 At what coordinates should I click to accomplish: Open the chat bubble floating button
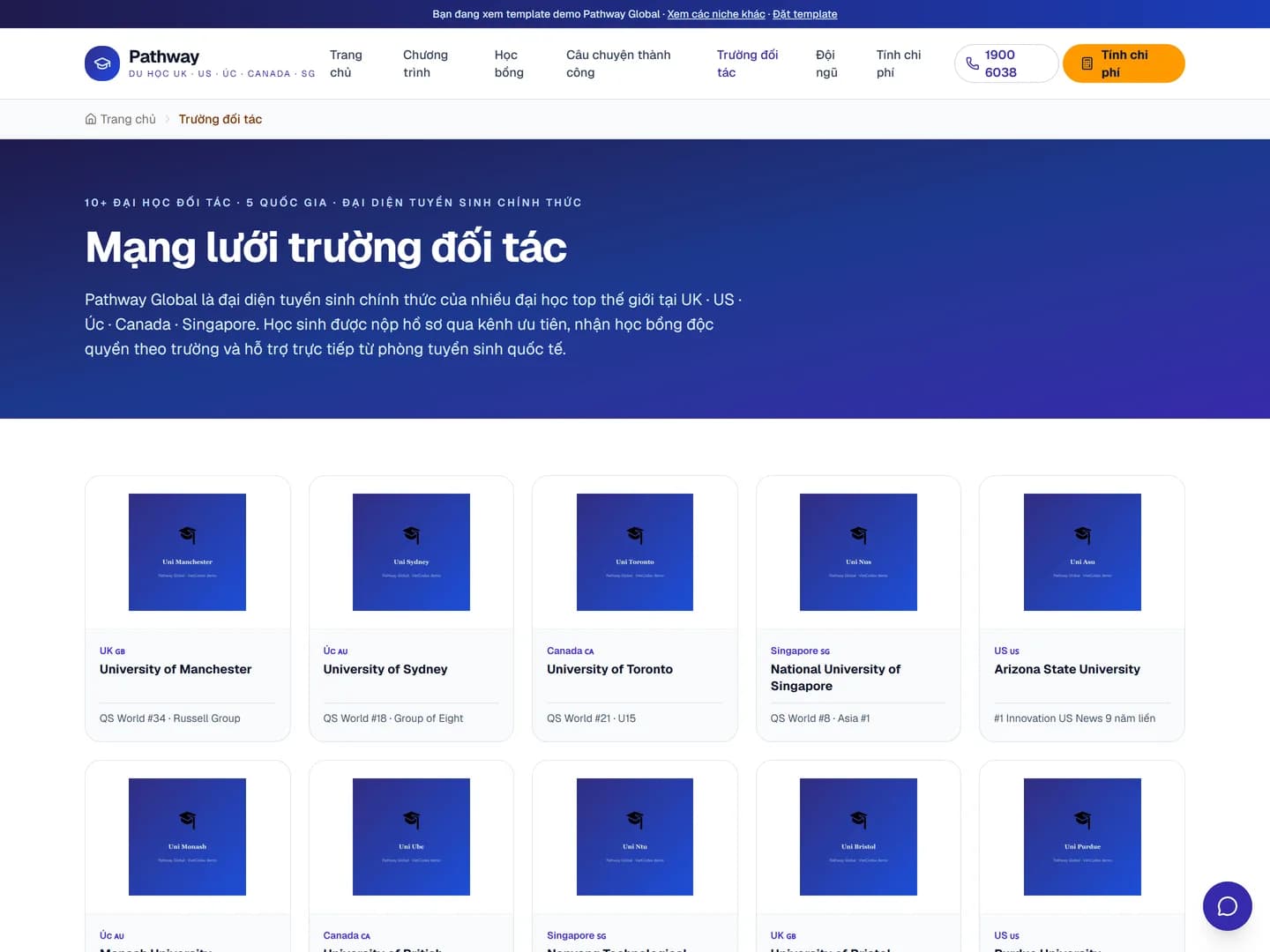1228,906
